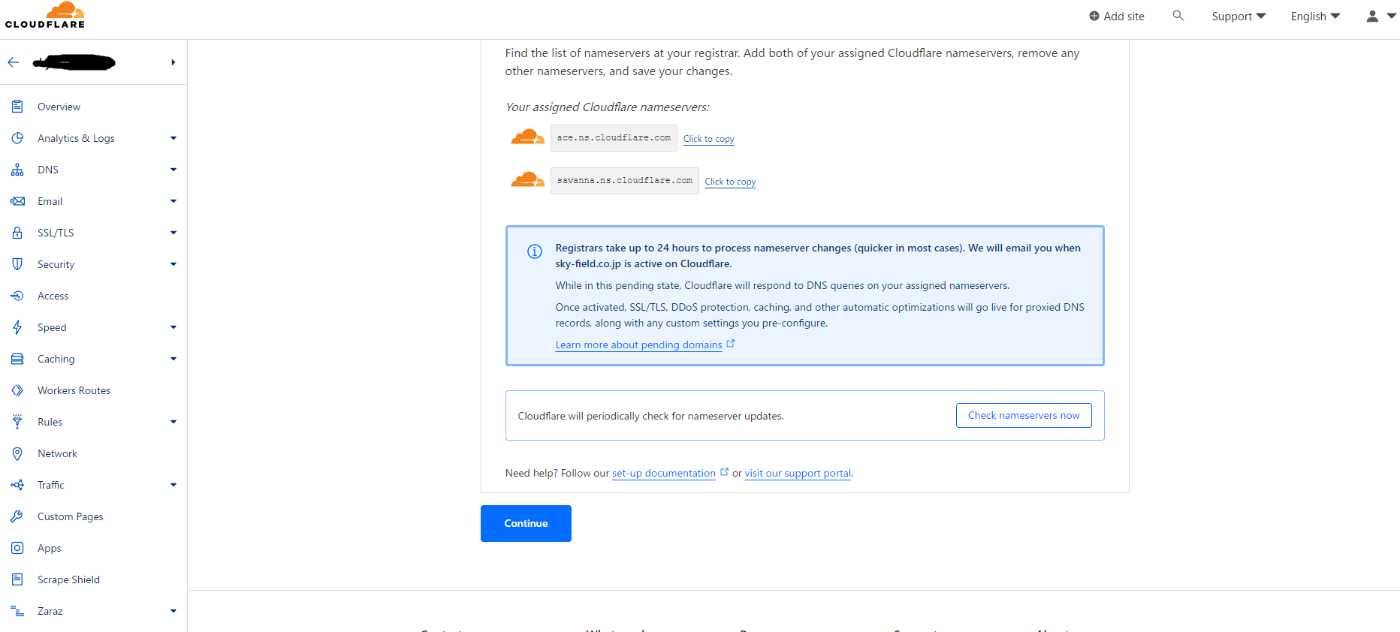Click the Analytics & Logs chart icon
Screen dimensions: 1400x632
click(x=17, y=138)
